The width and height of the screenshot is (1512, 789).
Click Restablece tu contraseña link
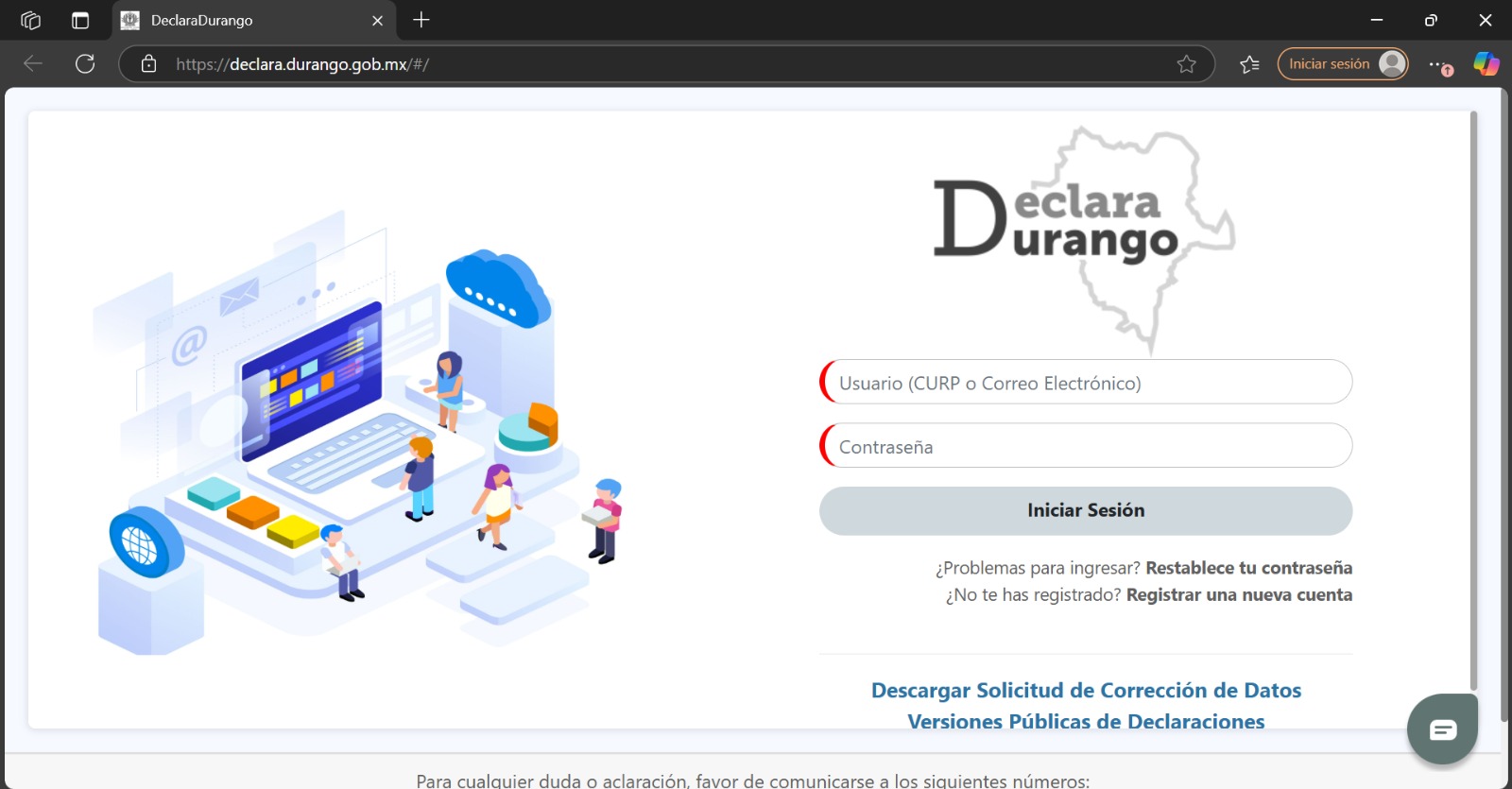(1248, 568)
